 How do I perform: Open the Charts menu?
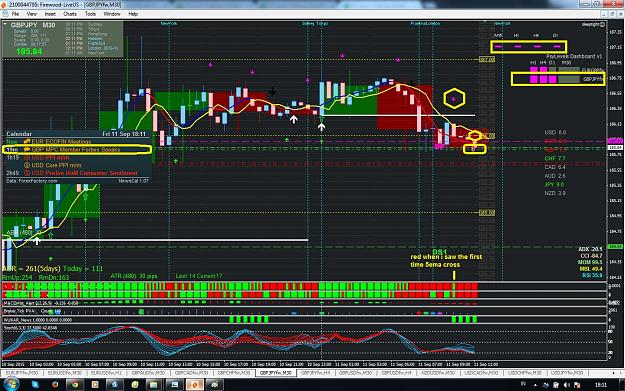(70, 14)
